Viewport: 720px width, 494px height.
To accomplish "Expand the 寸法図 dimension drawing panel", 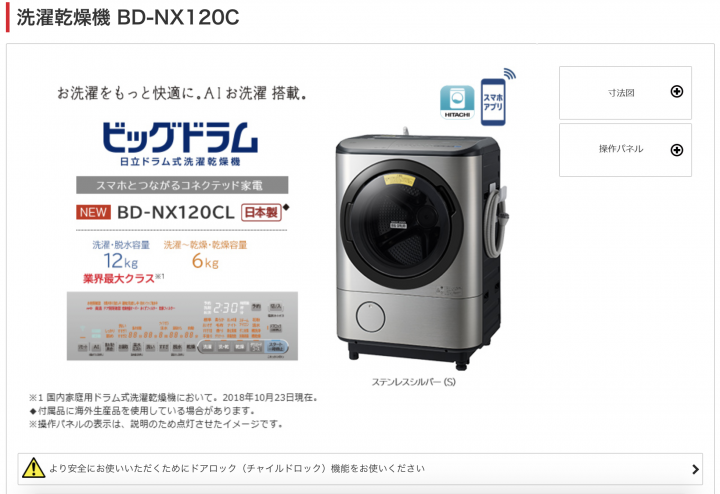I will click(x=625, y=93).
